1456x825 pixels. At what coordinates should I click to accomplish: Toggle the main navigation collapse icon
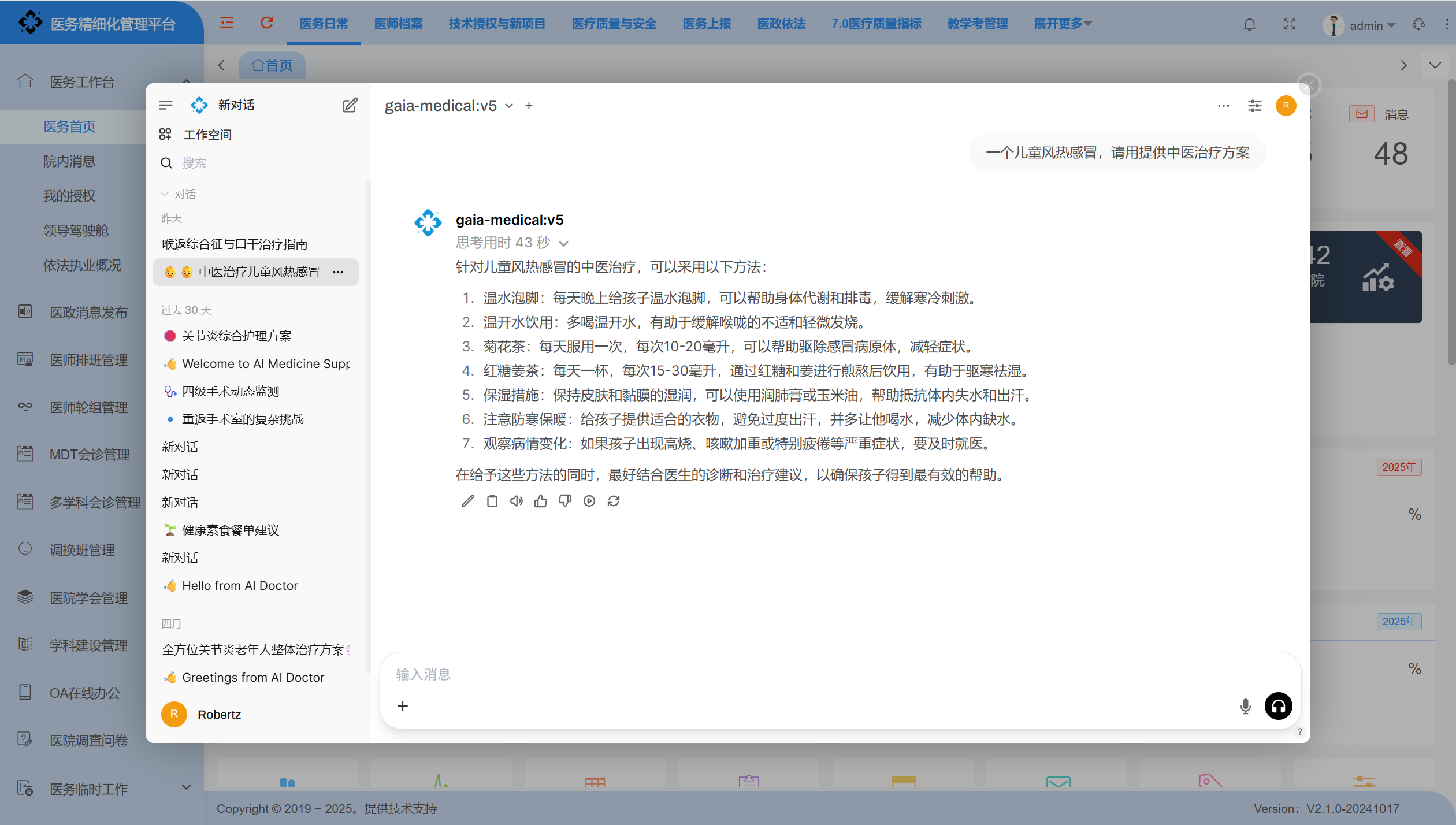point(226,23)
